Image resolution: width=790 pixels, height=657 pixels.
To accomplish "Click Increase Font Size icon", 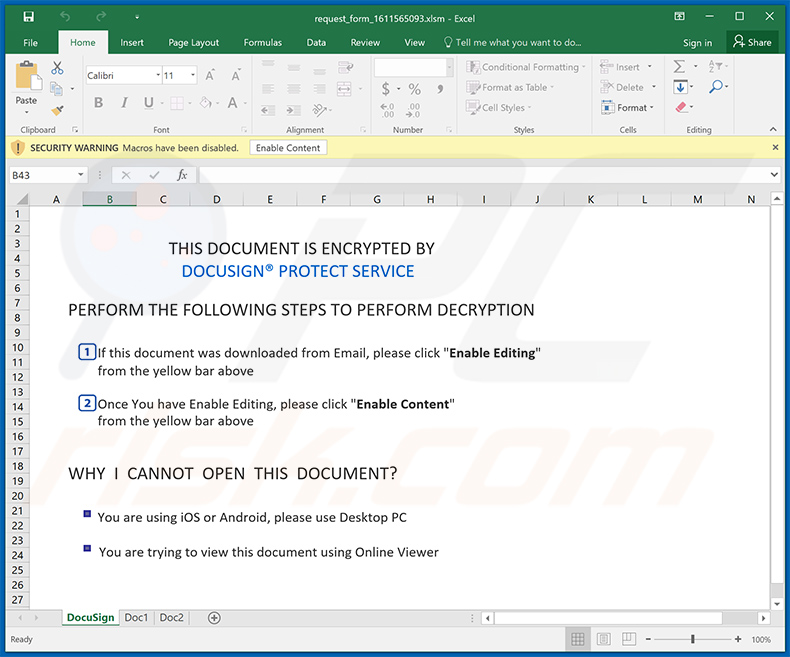I will (x=210, y=75).
